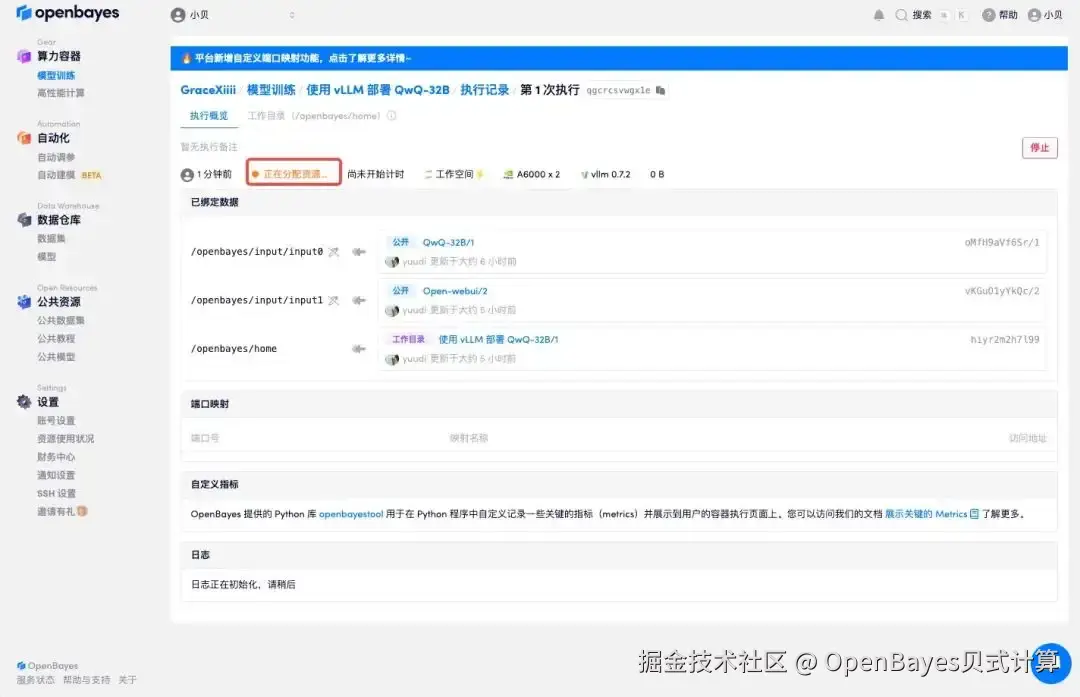Open 数据集 in the sidebar
Viewport: 1080px width, 697px height.
(x=51, y=238)
